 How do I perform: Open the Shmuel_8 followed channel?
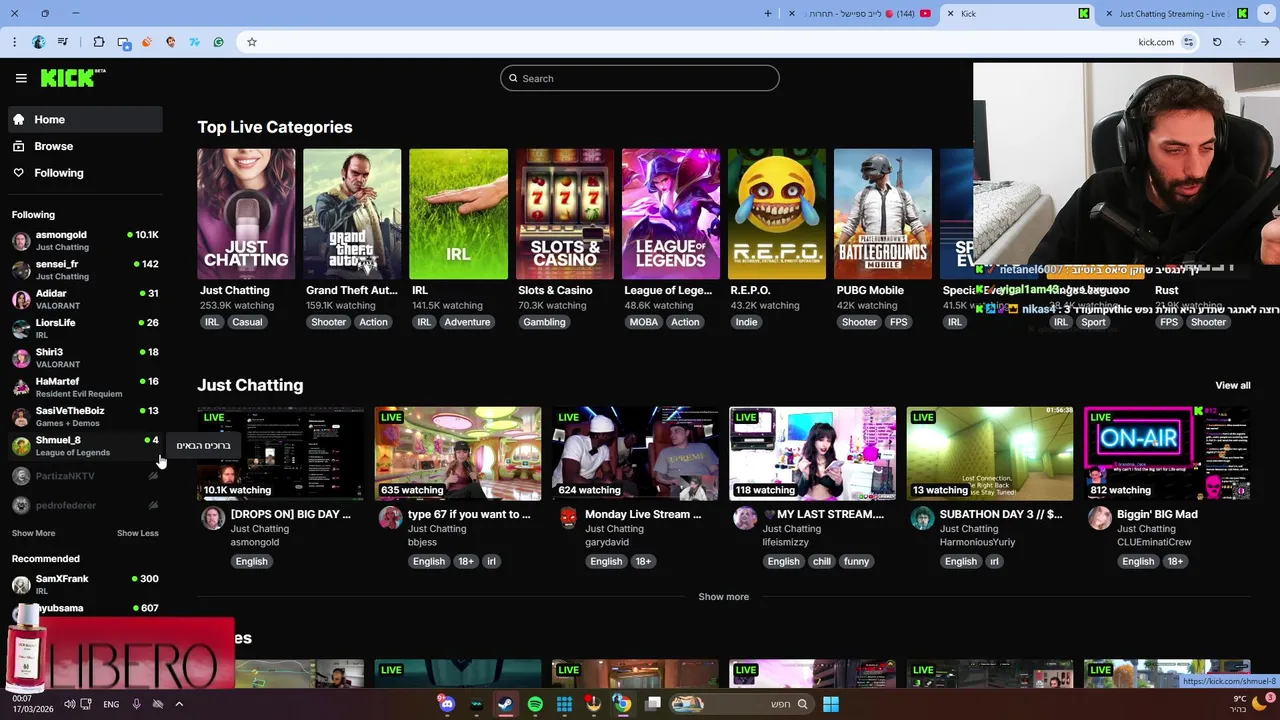coord(85,446)
